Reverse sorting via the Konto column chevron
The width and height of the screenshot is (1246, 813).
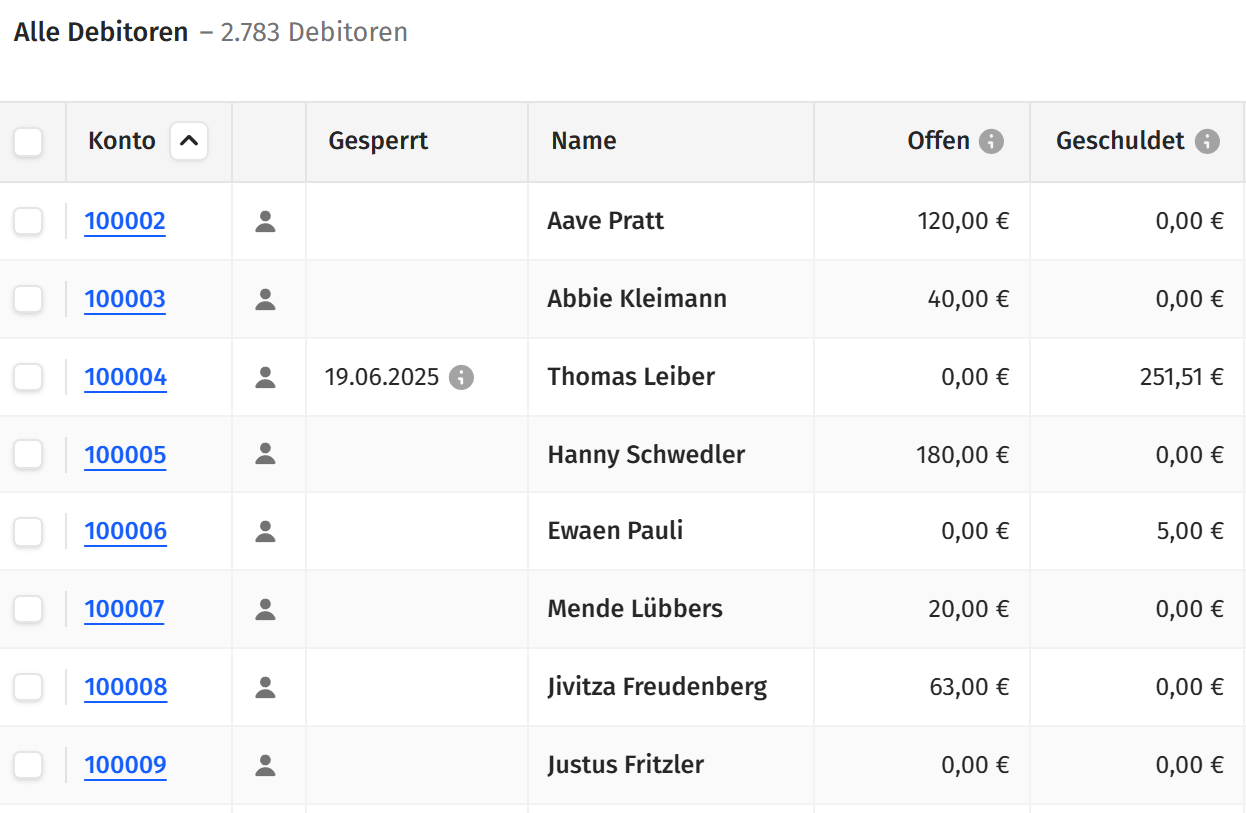tap(188, 142)
